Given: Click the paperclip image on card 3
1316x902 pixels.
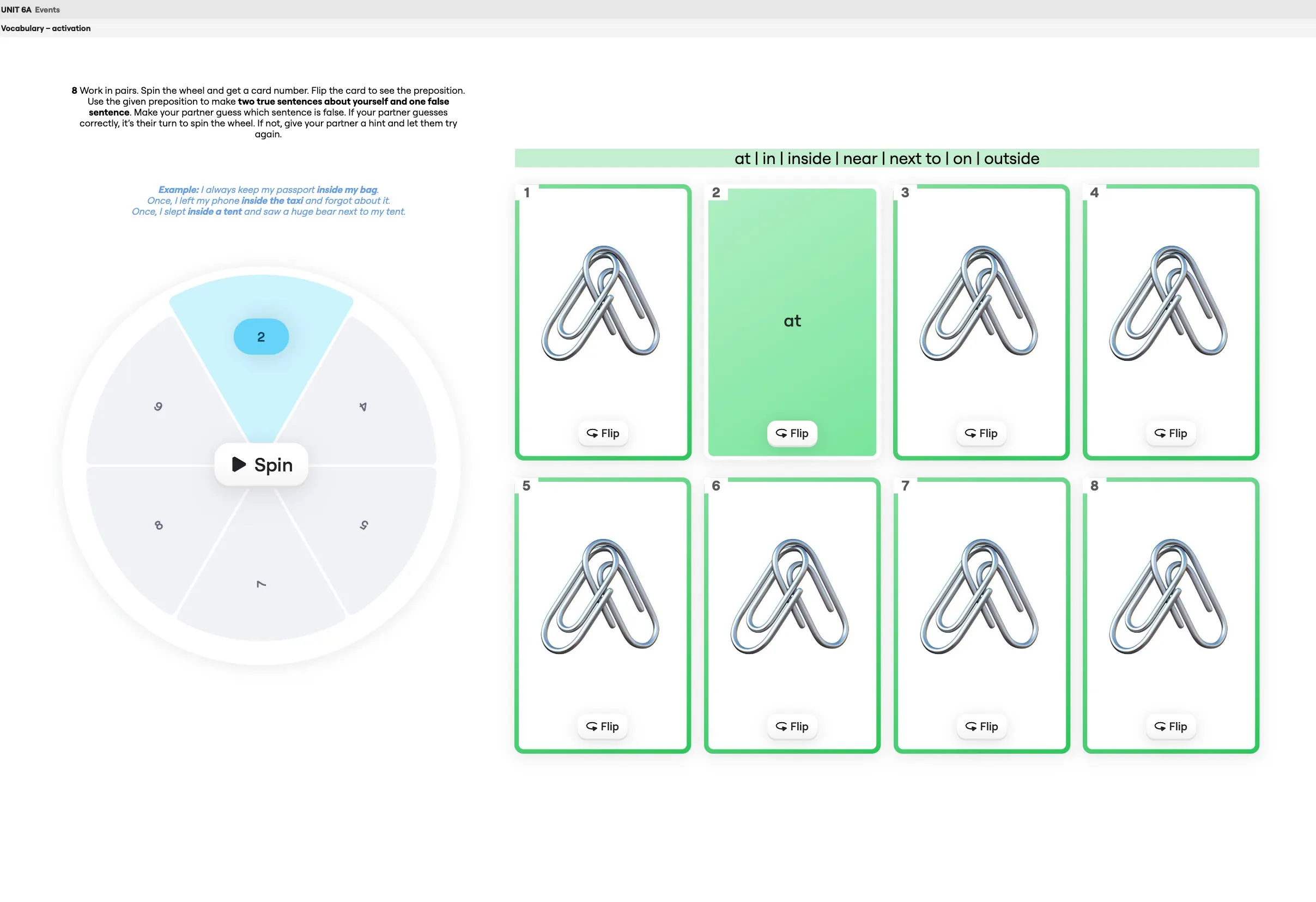Looking at the screenshot, I should pos(979,303).
